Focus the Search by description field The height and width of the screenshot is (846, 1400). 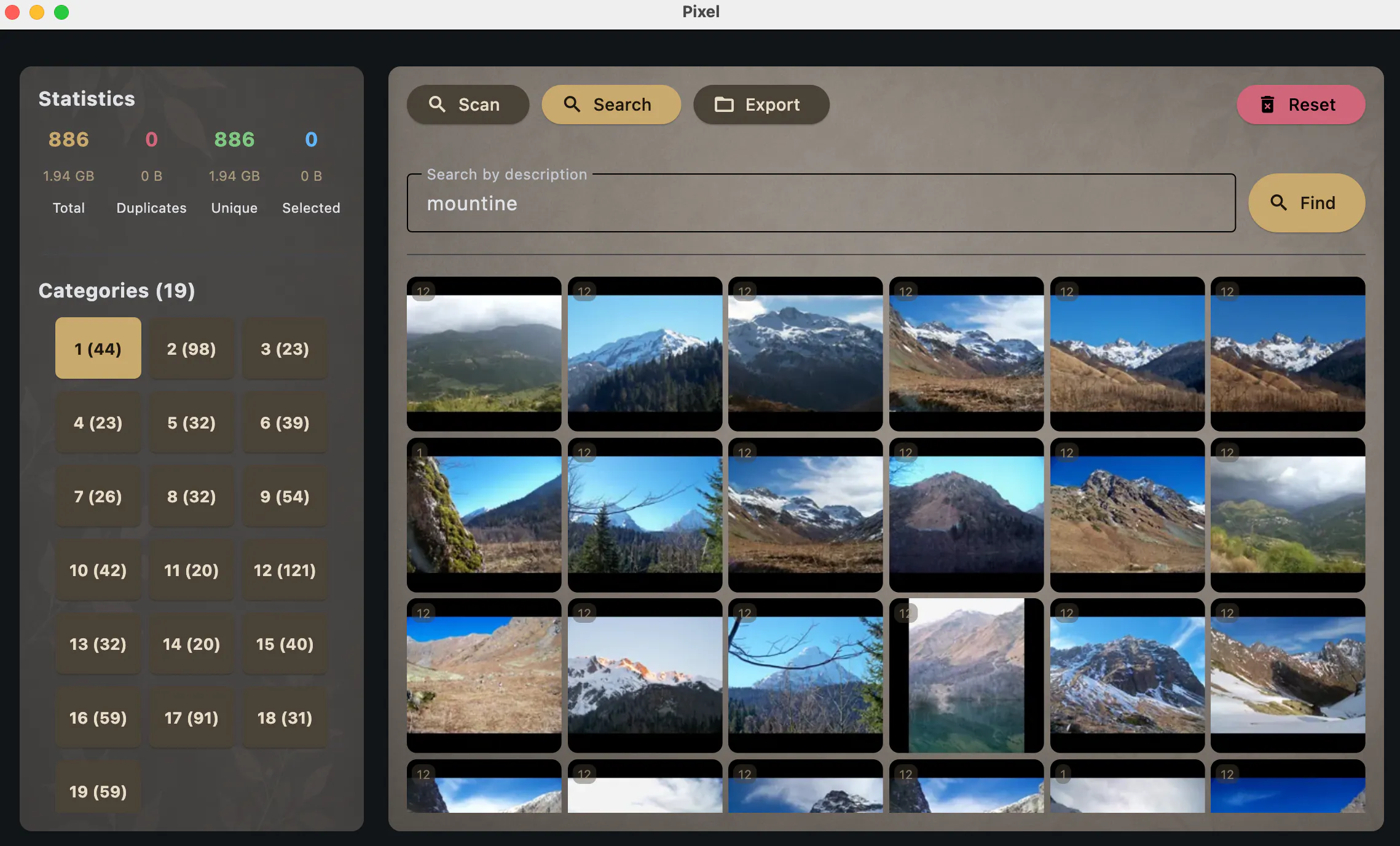tap(821, 203)
